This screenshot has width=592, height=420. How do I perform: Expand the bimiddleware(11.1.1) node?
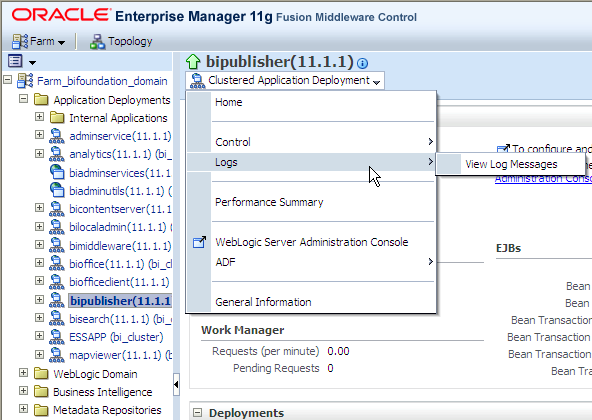(x=39, y=244)
